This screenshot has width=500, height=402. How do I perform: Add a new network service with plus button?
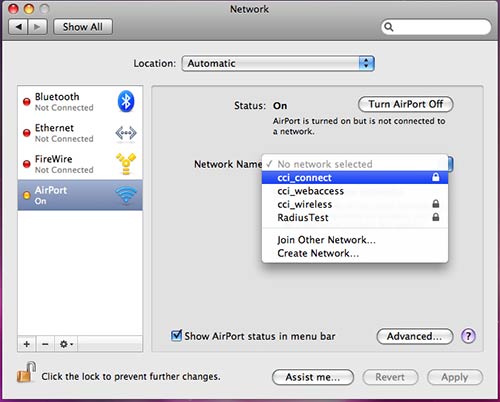[x=27, y=344]
